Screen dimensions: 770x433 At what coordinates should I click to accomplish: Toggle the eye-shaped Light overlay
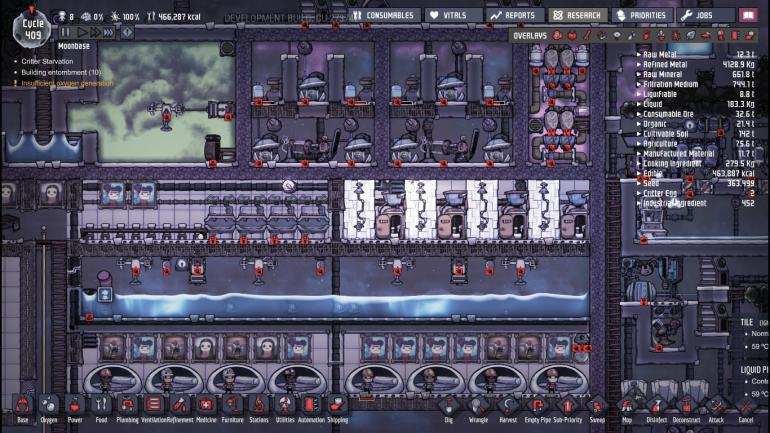[617, 35]
